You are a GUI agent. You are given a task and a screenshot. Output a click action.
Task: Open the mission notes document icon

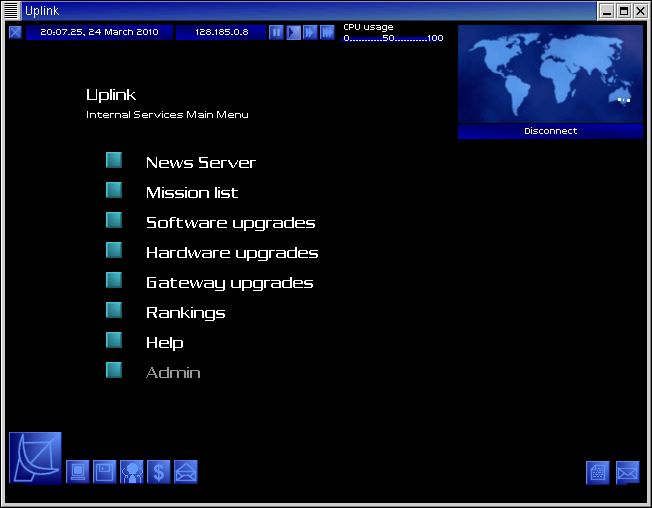598,473
